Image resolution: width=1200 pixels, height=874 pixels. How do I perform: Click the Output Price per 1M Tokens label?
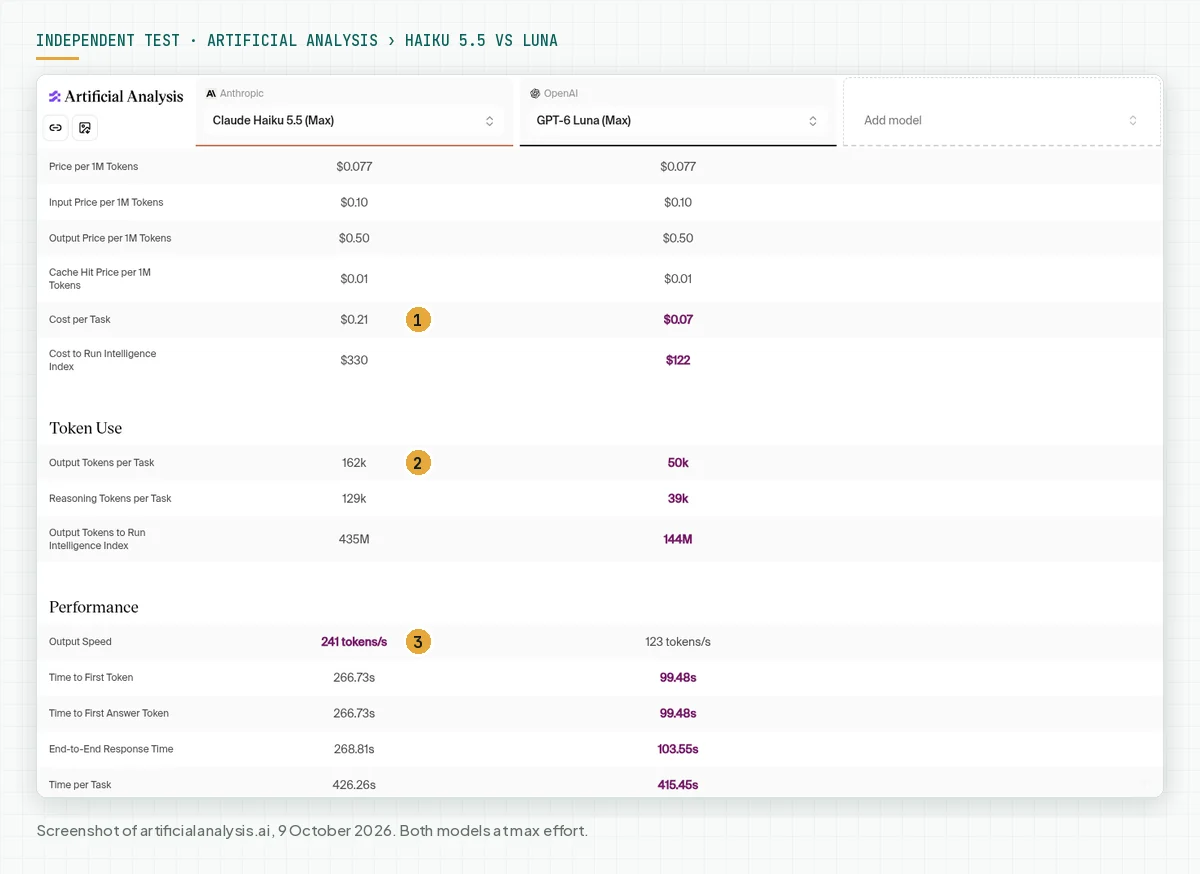tap(110, 239)
